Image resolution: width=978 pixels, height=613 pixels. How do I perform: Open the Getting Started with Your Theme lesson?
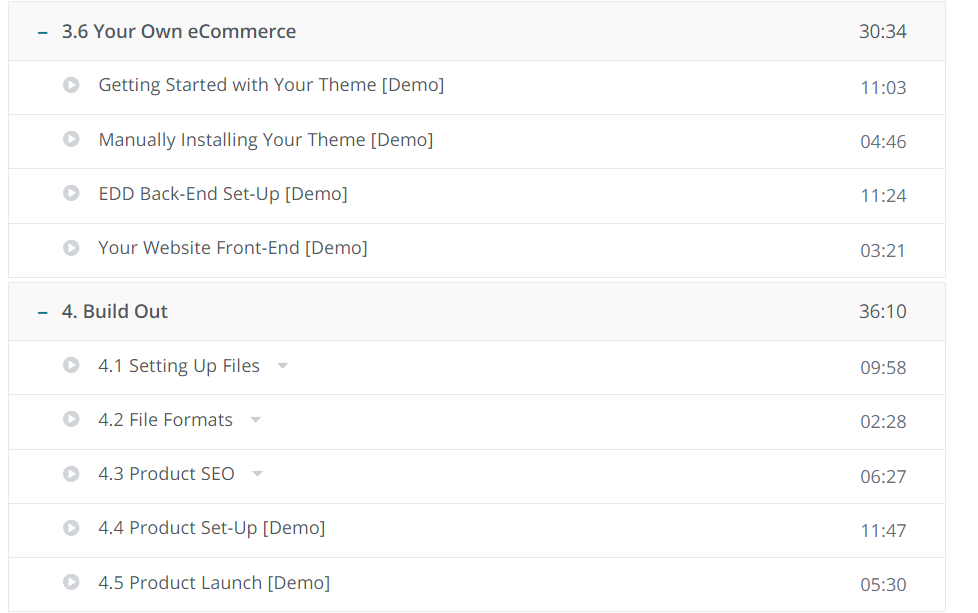(x=271, y=85)
